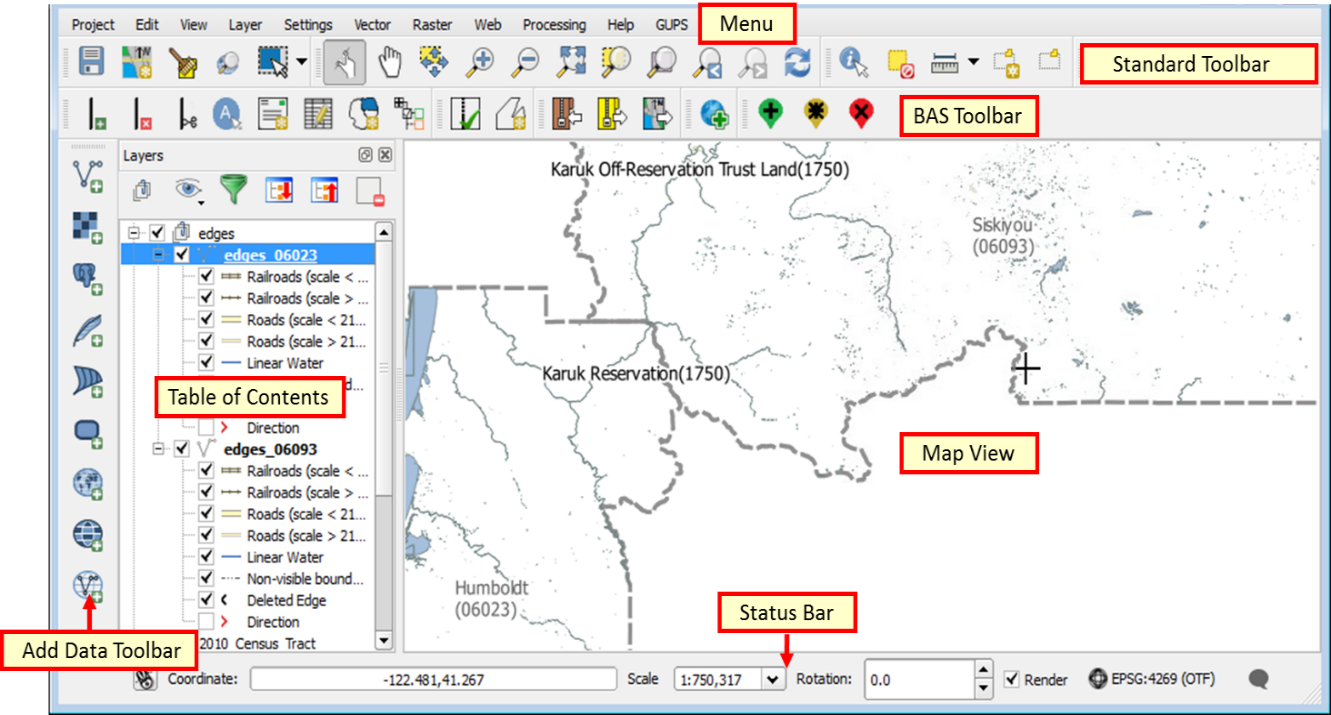Image resolution: width=1331 pixels, height=715 pixels.
Task: Uncheck Deleted Edge under edges_06093
Action: tap(206, 600)
